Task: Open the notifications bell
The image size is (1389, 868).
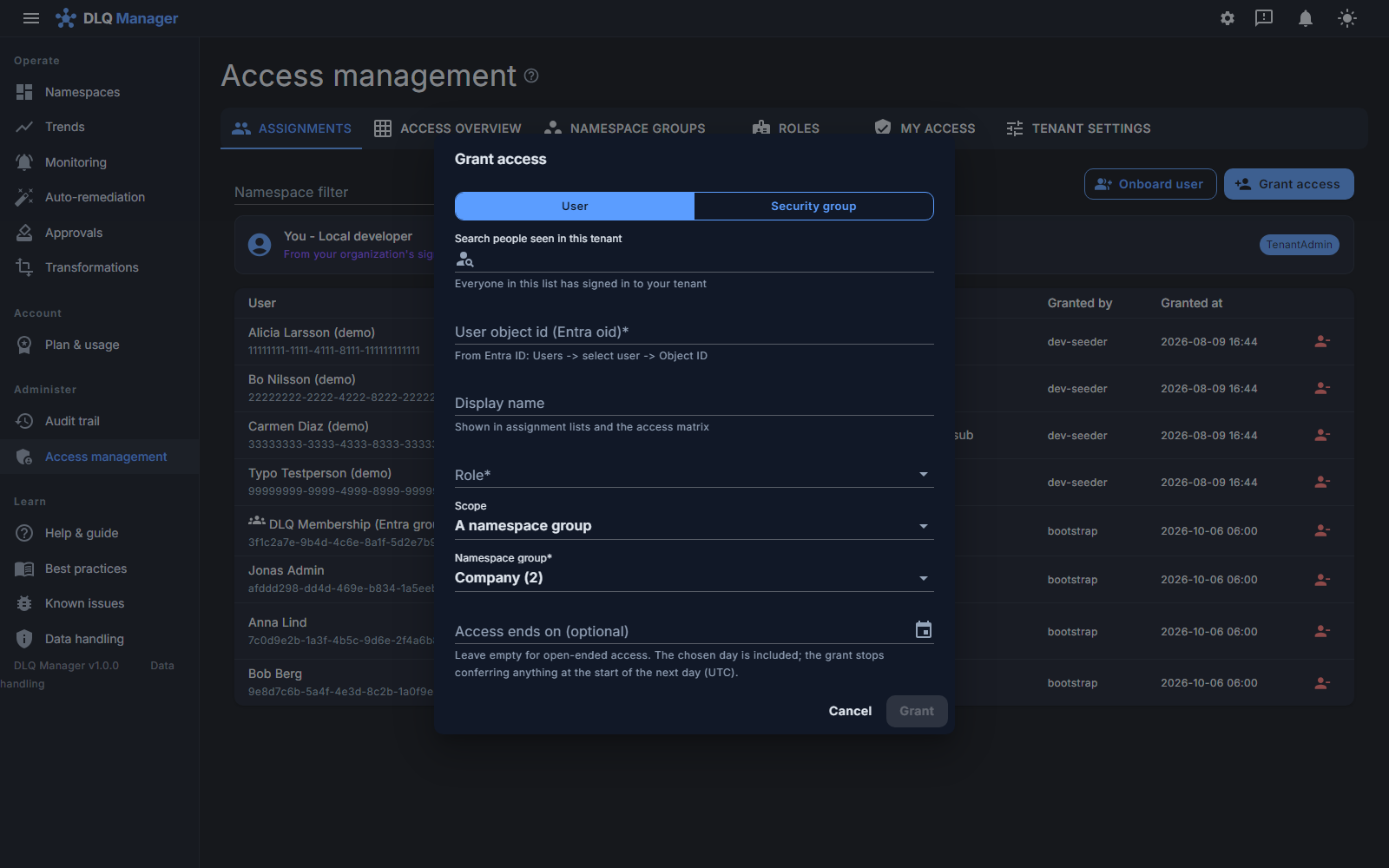Action: pos(1306,18)
